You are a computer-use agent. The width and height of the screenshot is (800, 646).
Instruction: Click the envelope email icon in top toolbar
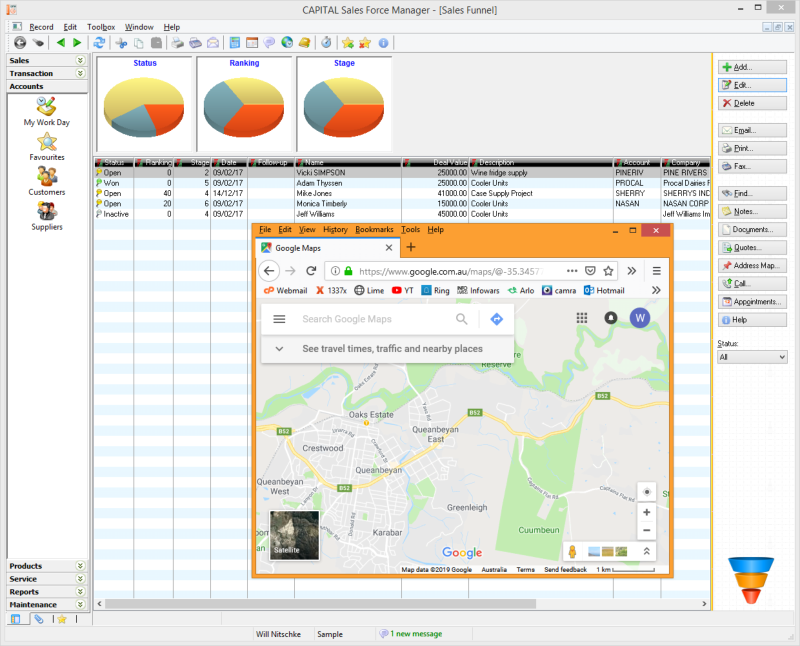coord(213,43)
